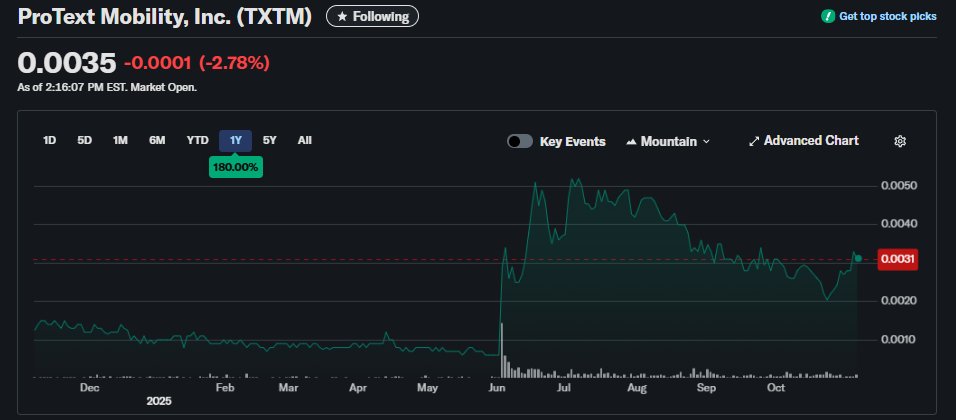Select the YTD time range

click(198, 141)
